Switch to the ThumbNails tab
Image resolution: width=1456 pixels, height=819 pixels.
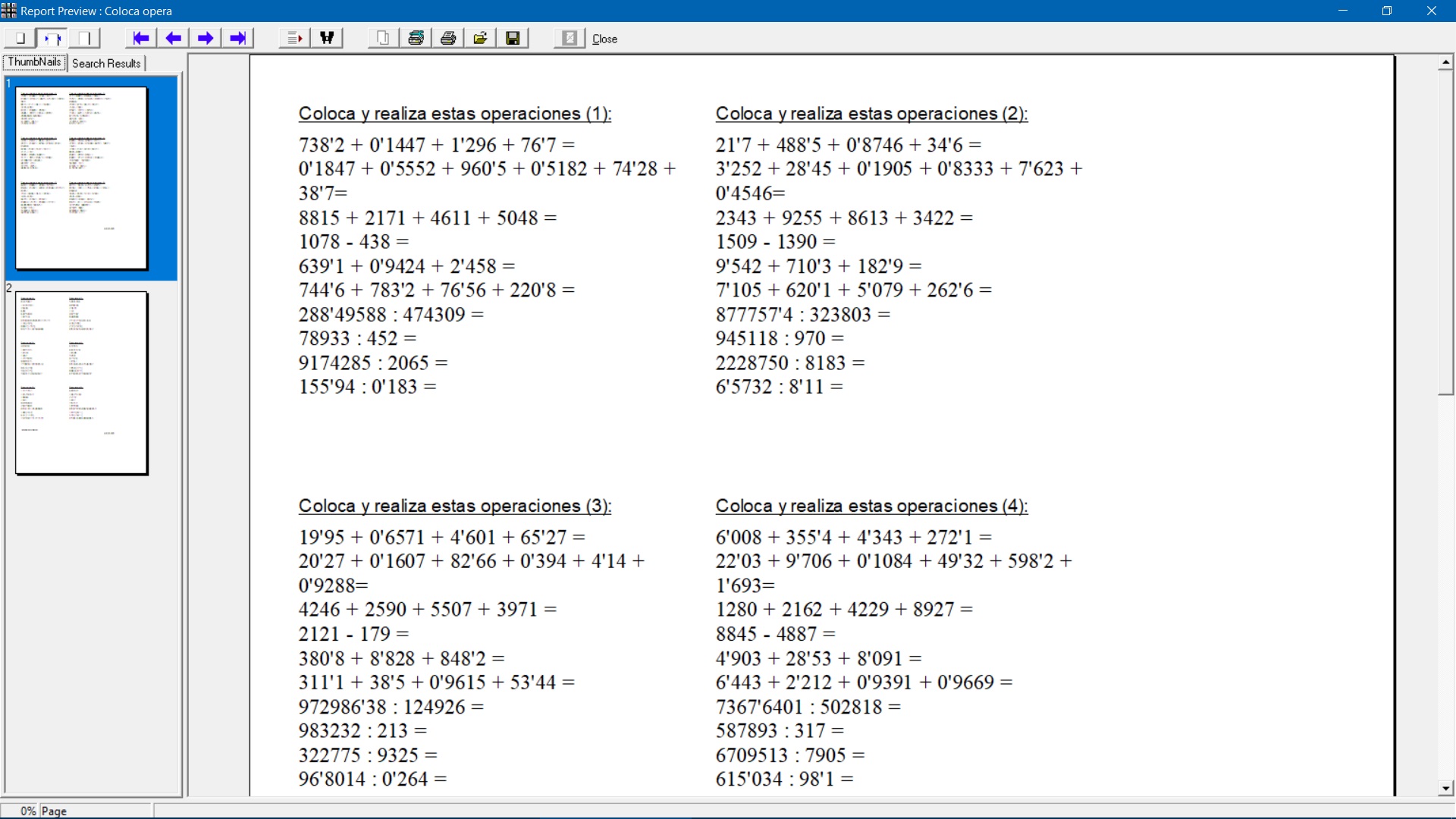34,62
